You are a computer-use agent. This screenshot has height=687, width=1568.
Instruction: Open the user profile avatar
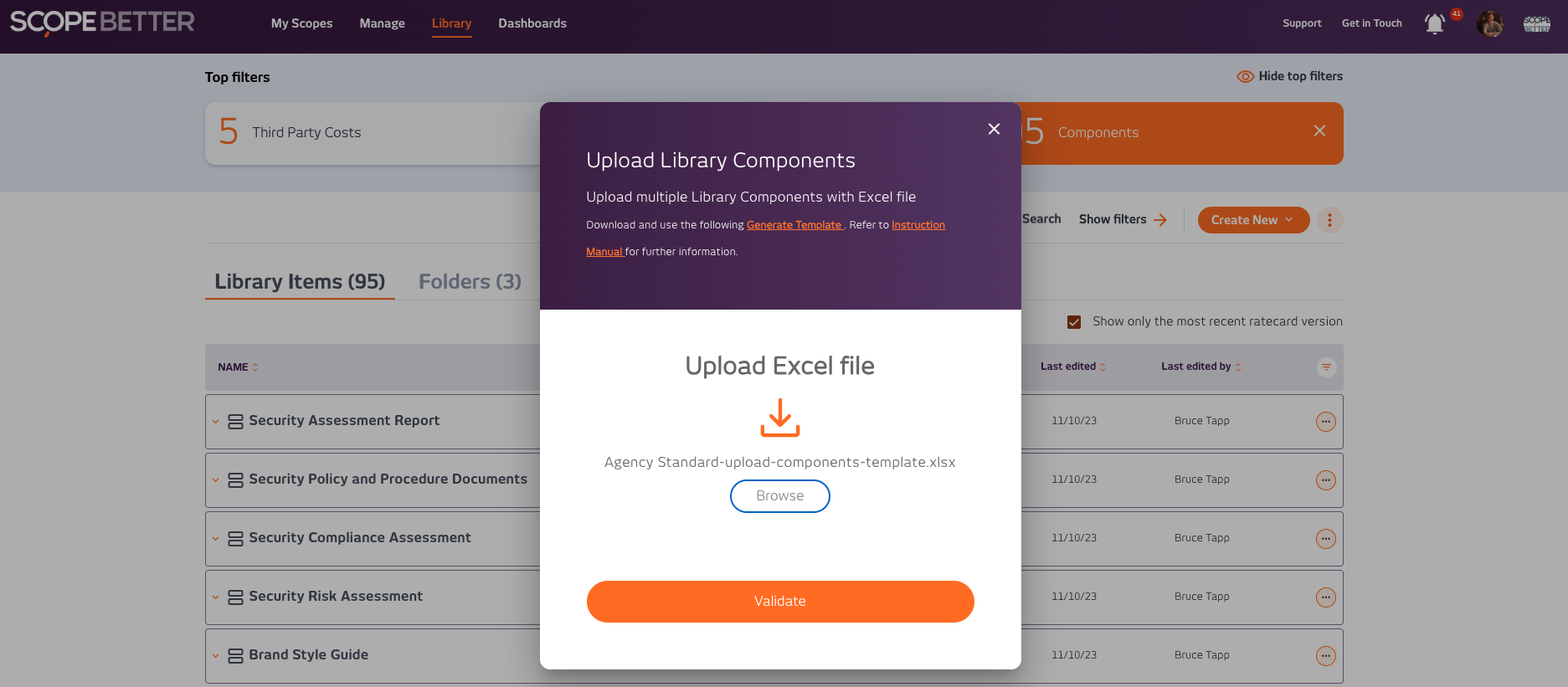[x=1489, y=23]
